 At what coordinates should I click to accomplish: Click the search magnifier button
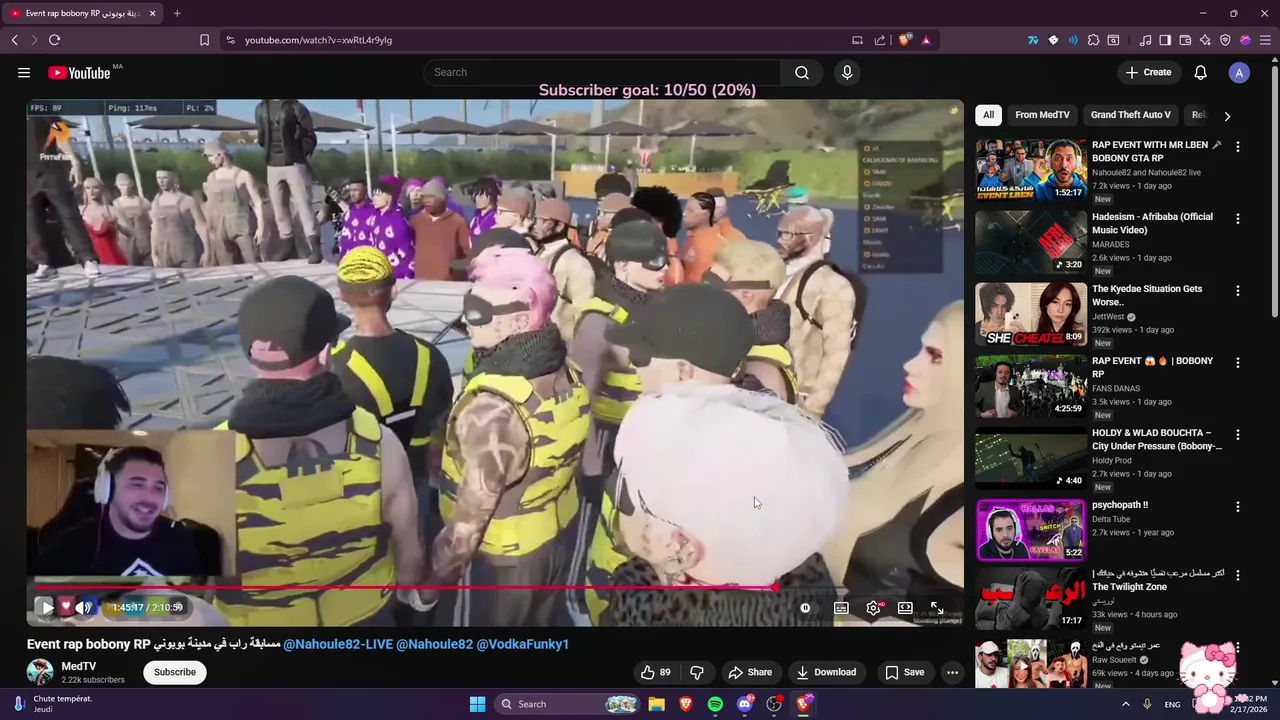[x=802, y=72]
